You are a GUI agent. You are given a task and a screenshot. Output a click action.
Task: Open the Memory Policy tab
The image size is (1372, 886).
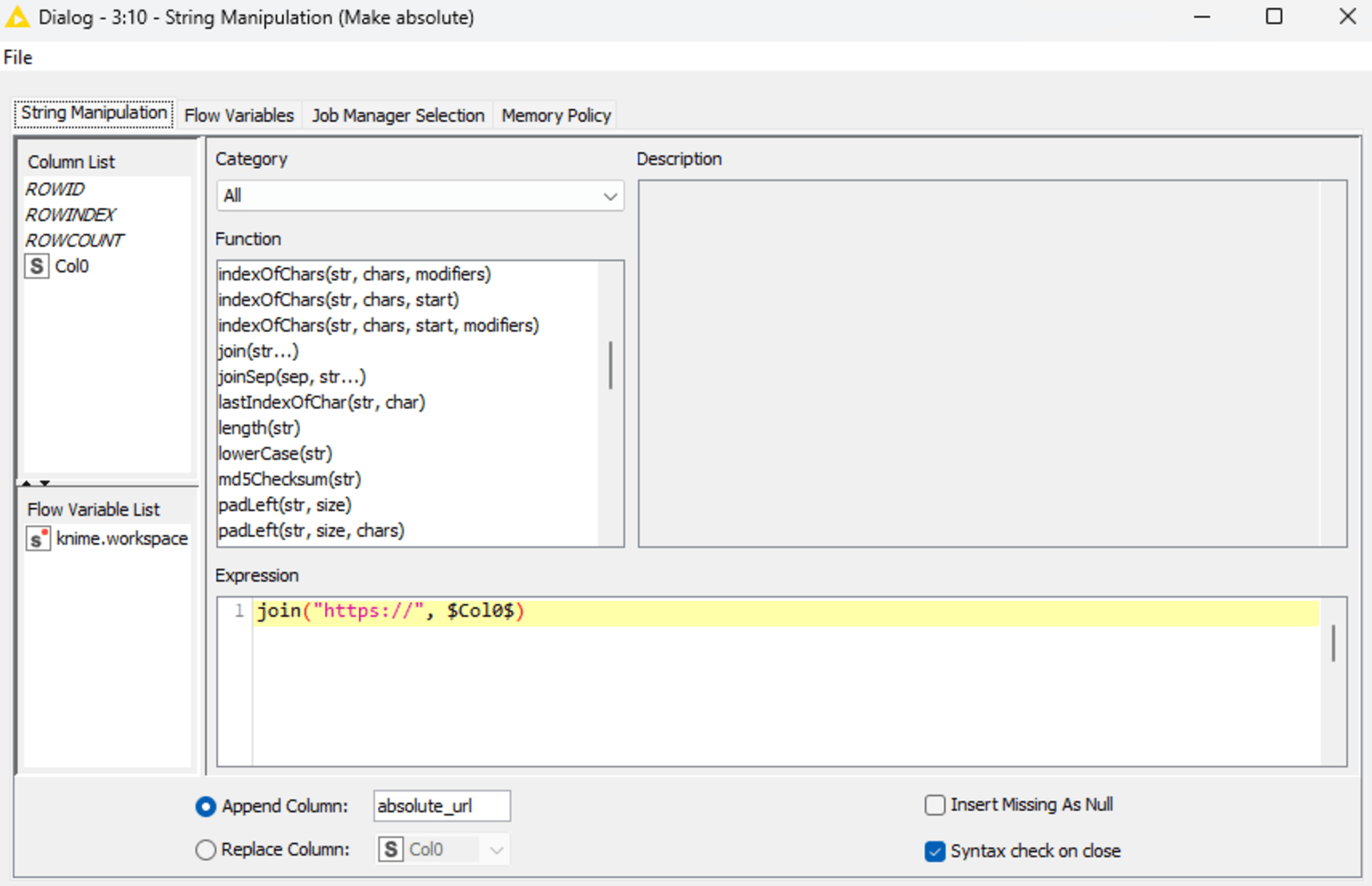556,115
